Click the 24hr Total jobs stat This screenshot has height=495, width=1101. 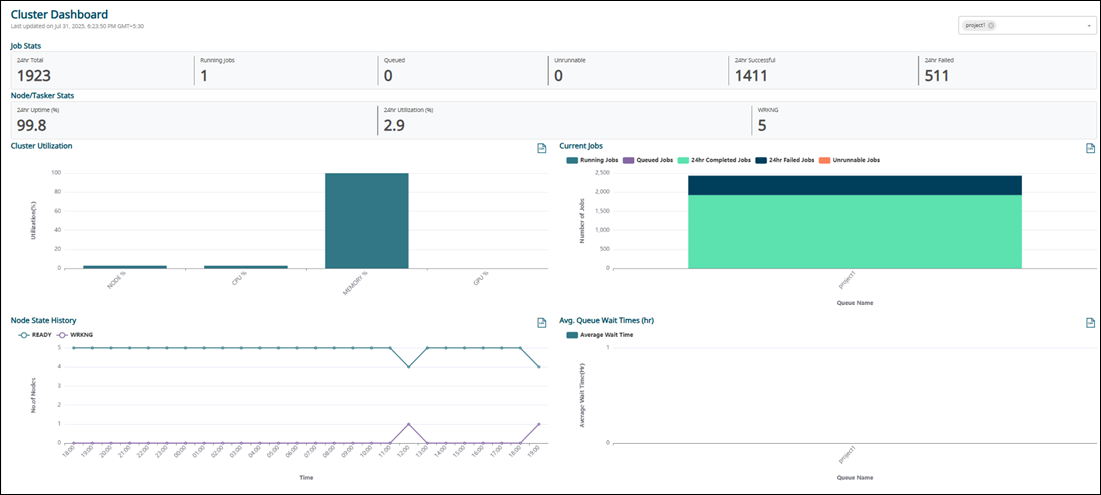coord(100,69)
